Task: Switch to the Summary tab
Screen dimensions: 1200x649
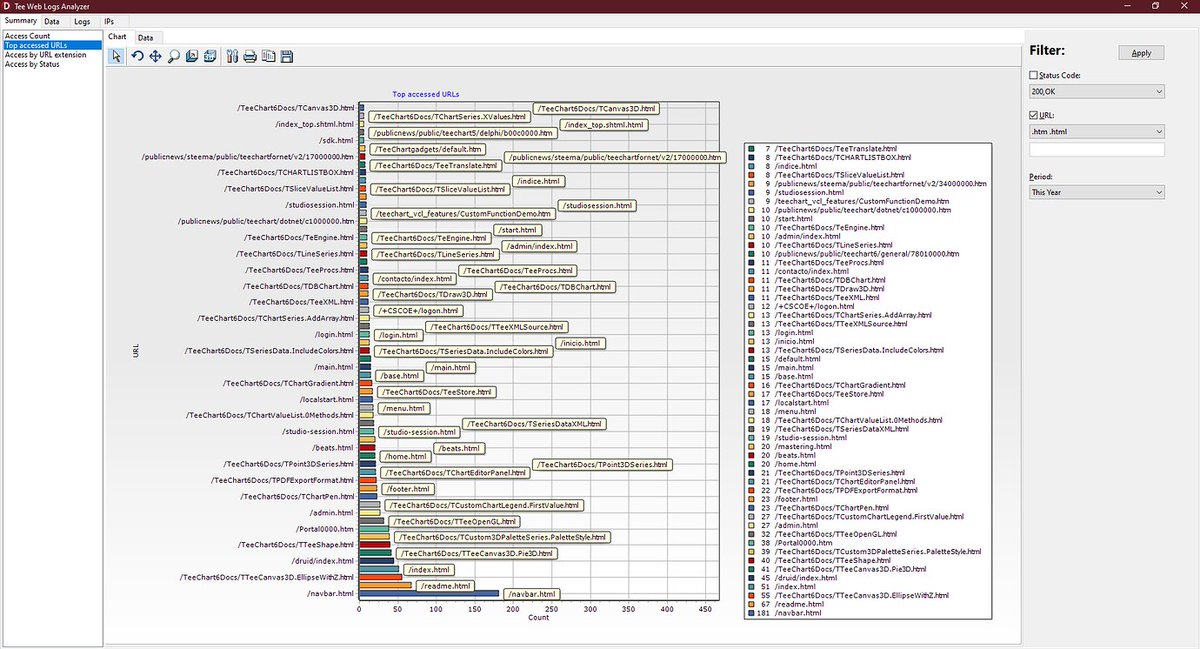Action: 20,20
